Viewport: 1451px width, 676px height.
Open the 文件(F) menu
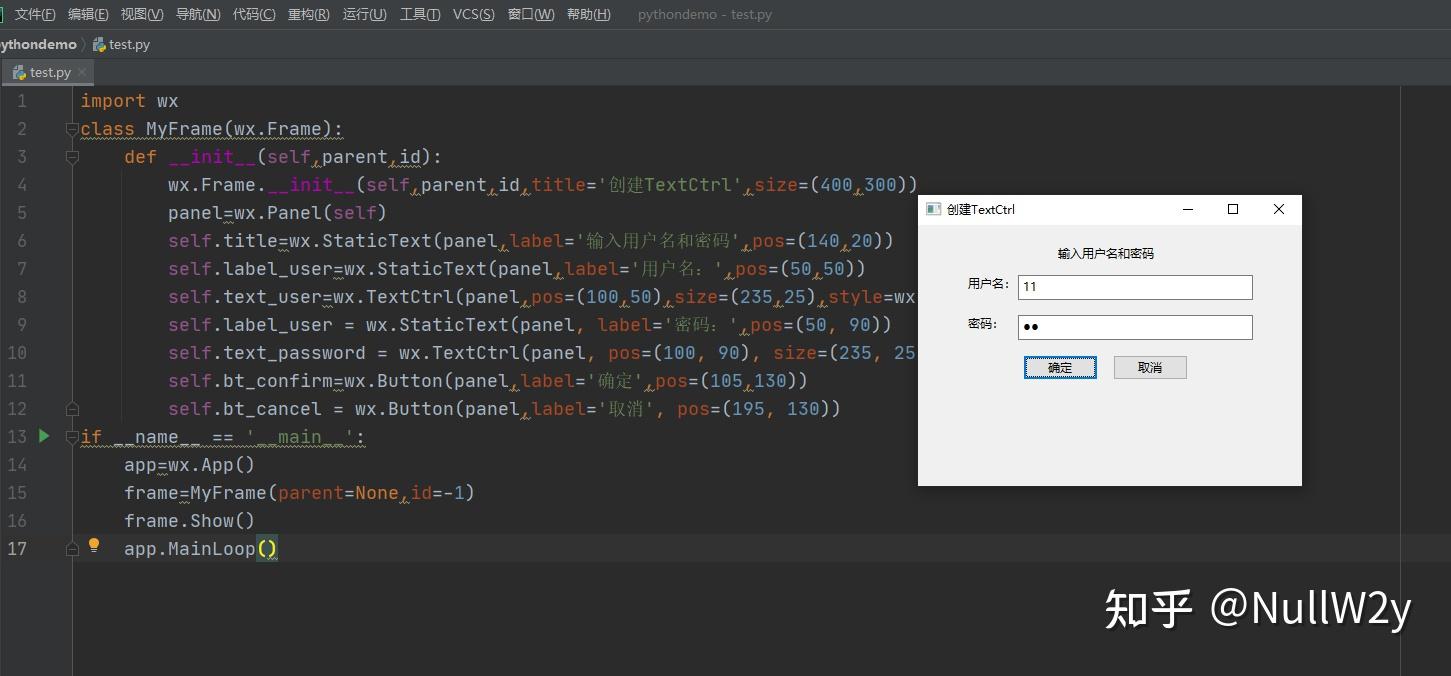35,14
